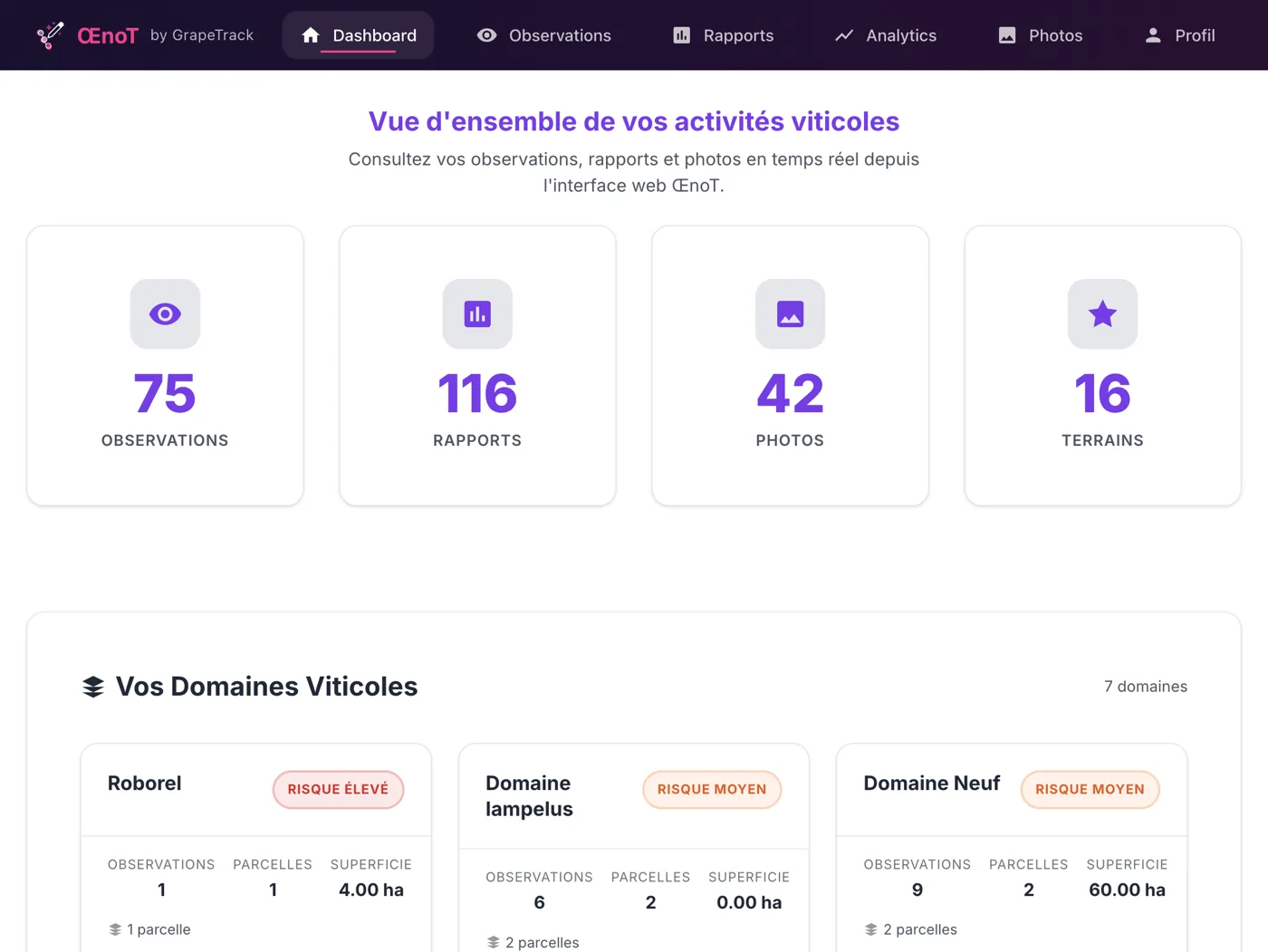Click the home icon in Dashboard tab

point(311,35)
